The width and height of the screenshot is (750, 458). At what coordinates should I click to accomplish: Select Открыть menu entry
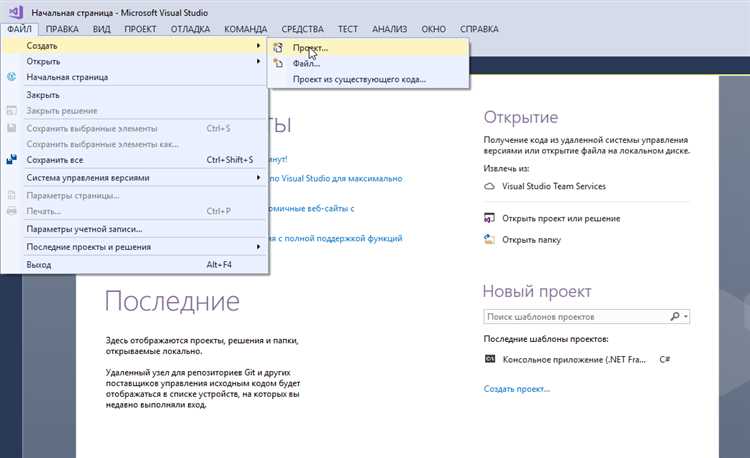click(x=134, y=61)
